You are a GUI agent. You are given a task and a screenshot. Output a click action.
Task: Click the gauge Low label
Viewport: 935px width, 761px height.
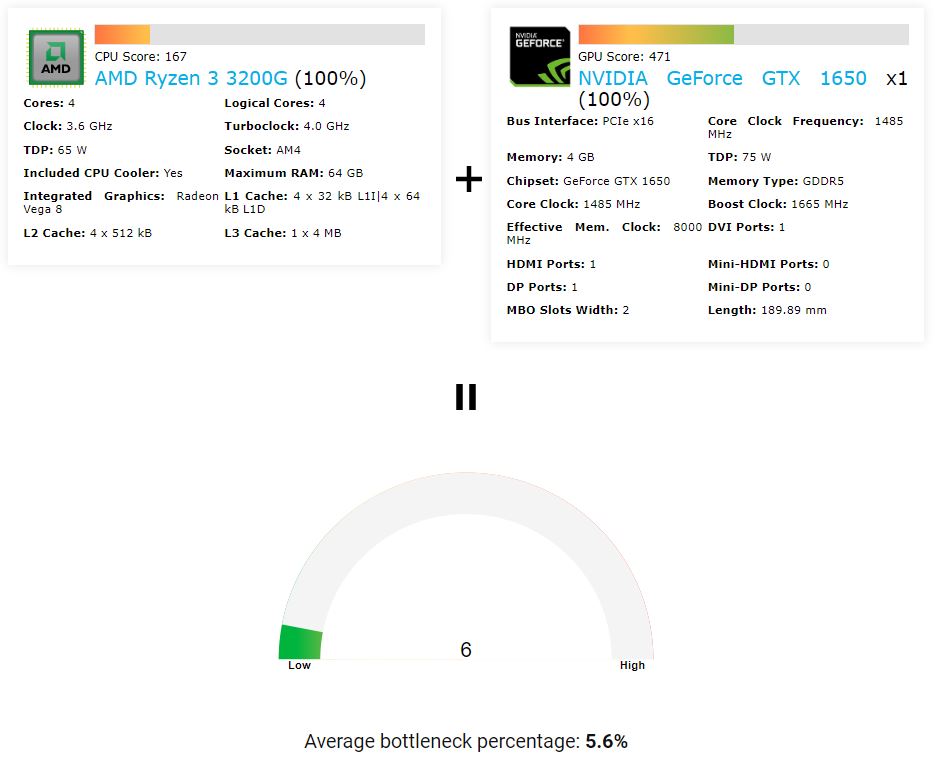pos(299,666)
